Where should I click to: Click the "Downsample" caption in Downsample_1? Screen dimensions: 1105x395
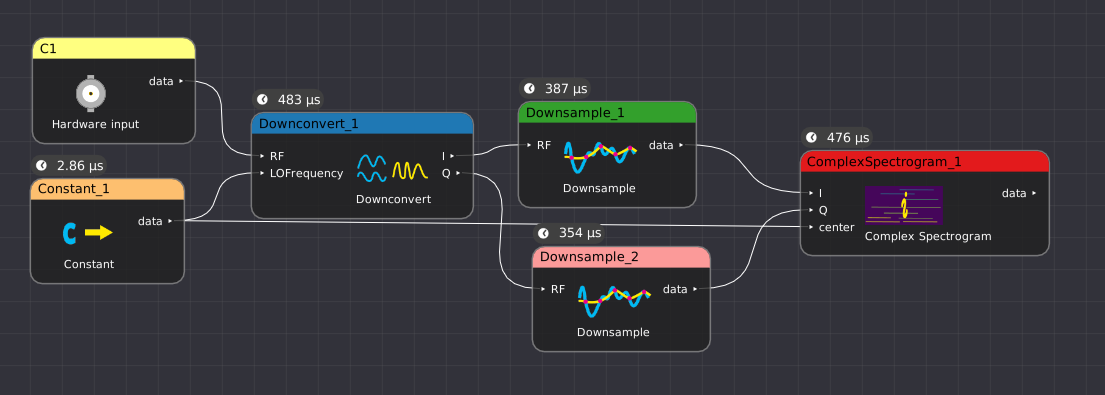599,189
